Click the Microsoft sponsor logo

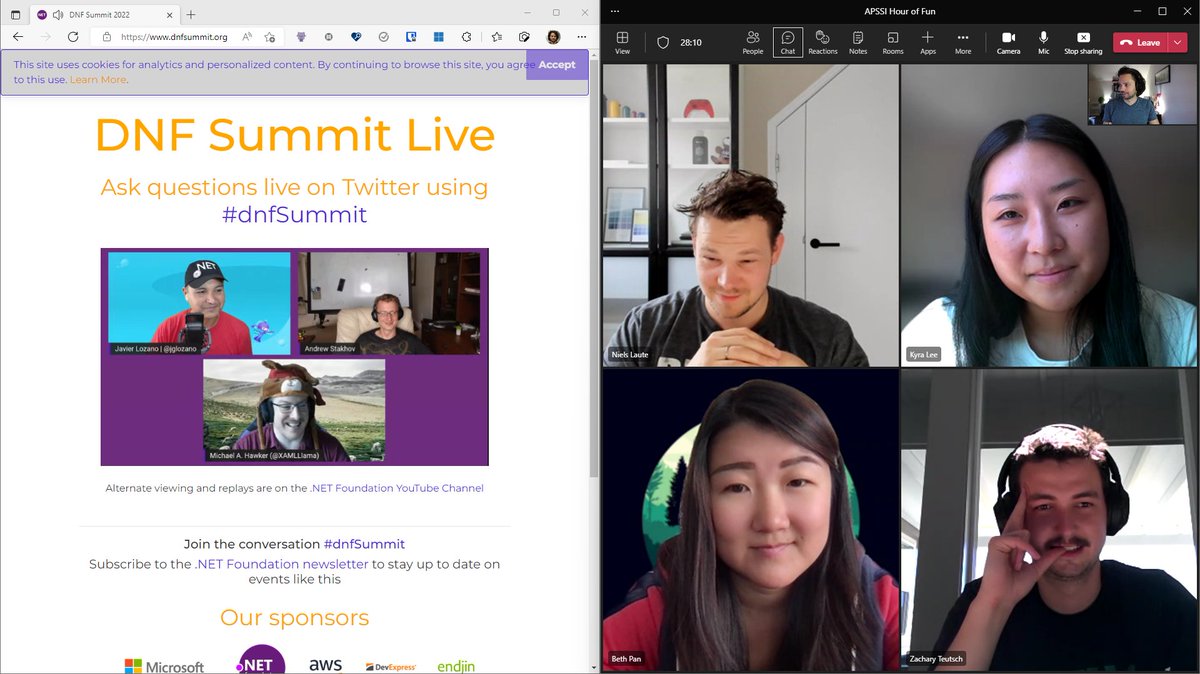164,666
